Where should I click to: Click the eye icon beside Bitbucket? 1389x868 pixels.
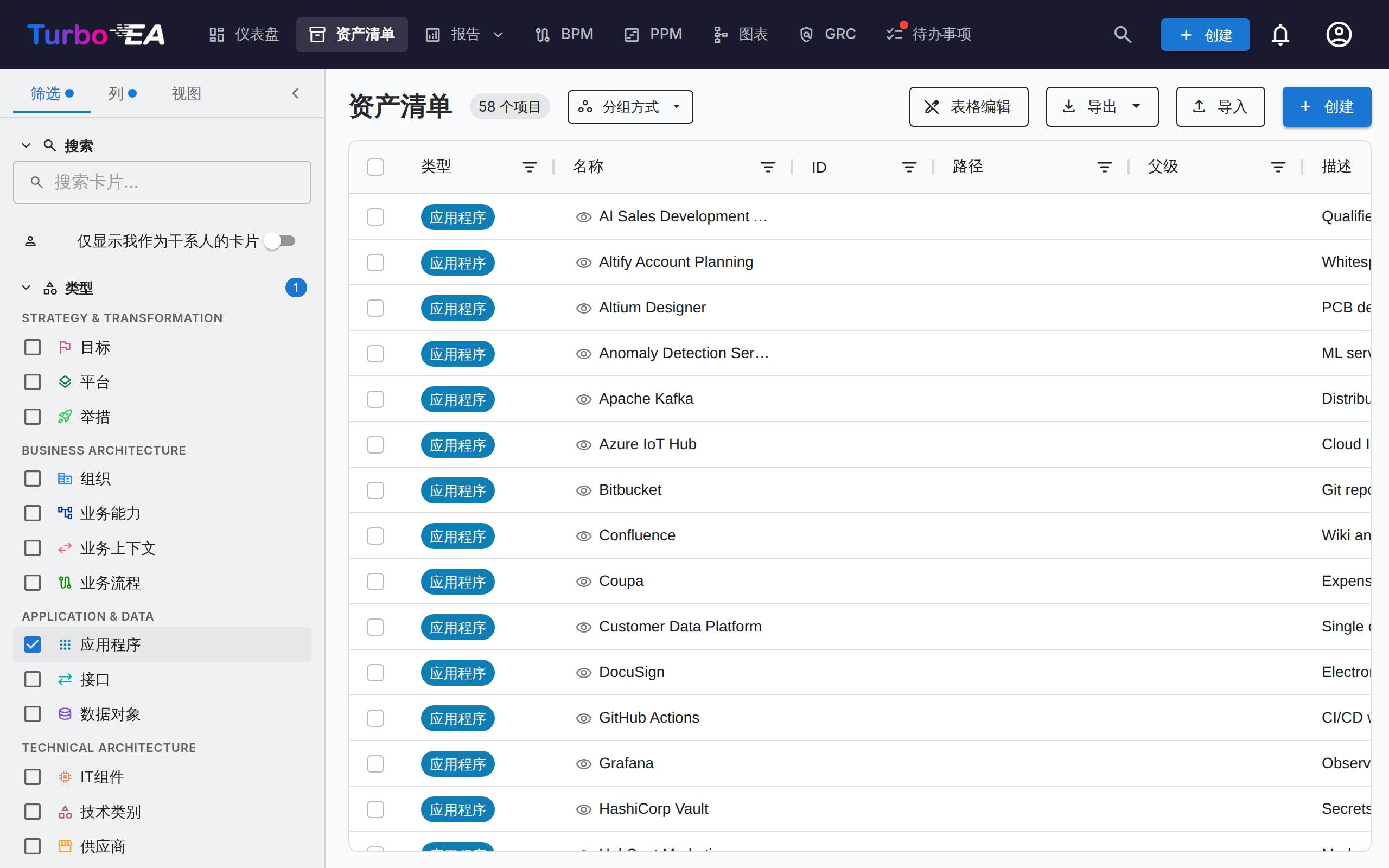584,491
